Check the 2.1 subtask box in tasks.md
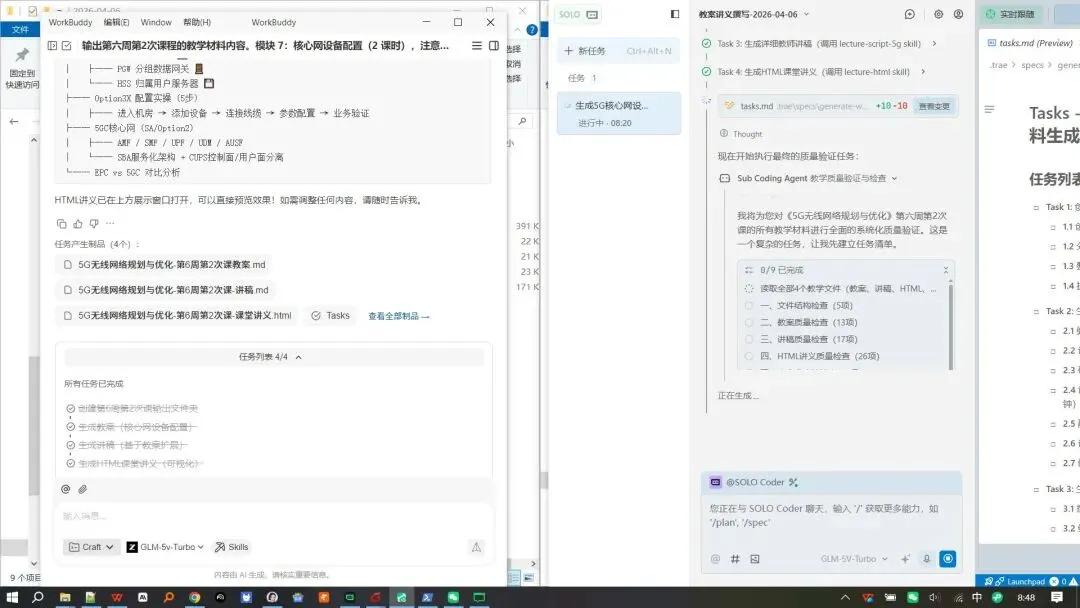Image resolution: width=1080 pixels, height=608 pixels. pos(1052,331)
